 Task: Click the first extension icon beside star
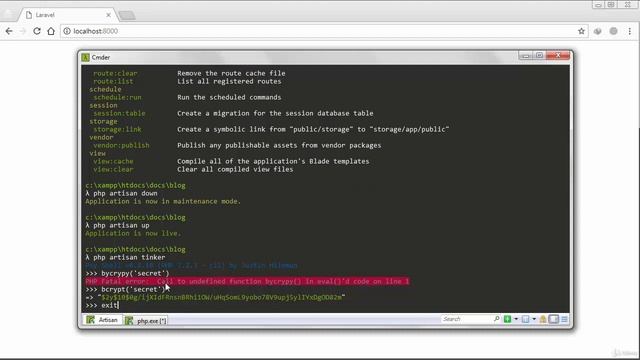click(x=598, y=31)
